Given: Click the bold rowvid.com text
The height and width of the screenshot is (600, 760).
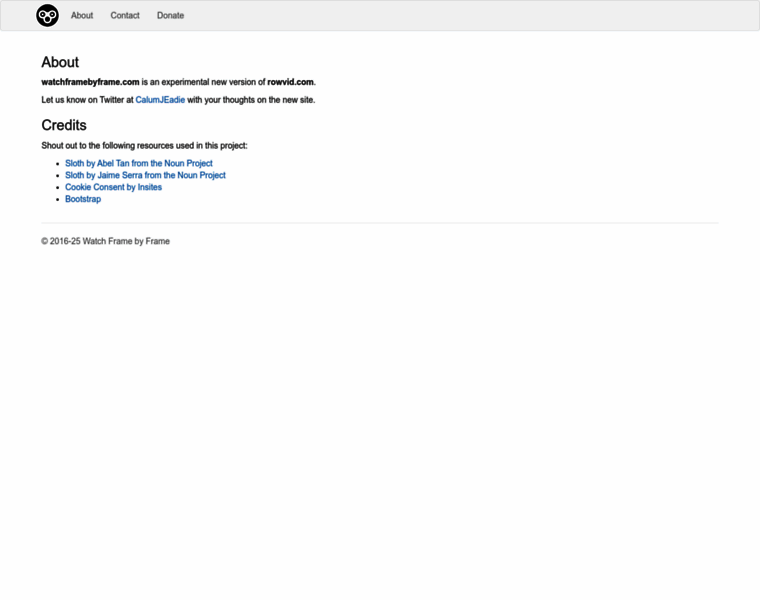Looking at the screenshot, I should coord(290,82).
